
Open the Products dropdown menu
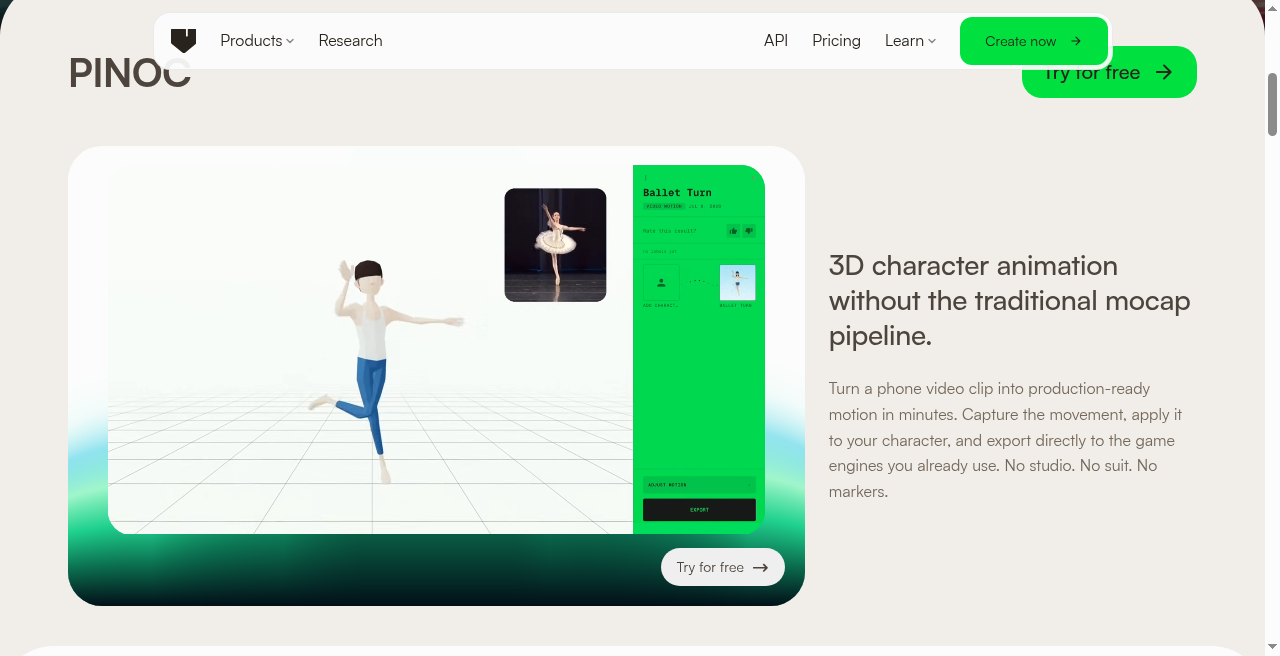click(x=257, y=41)
